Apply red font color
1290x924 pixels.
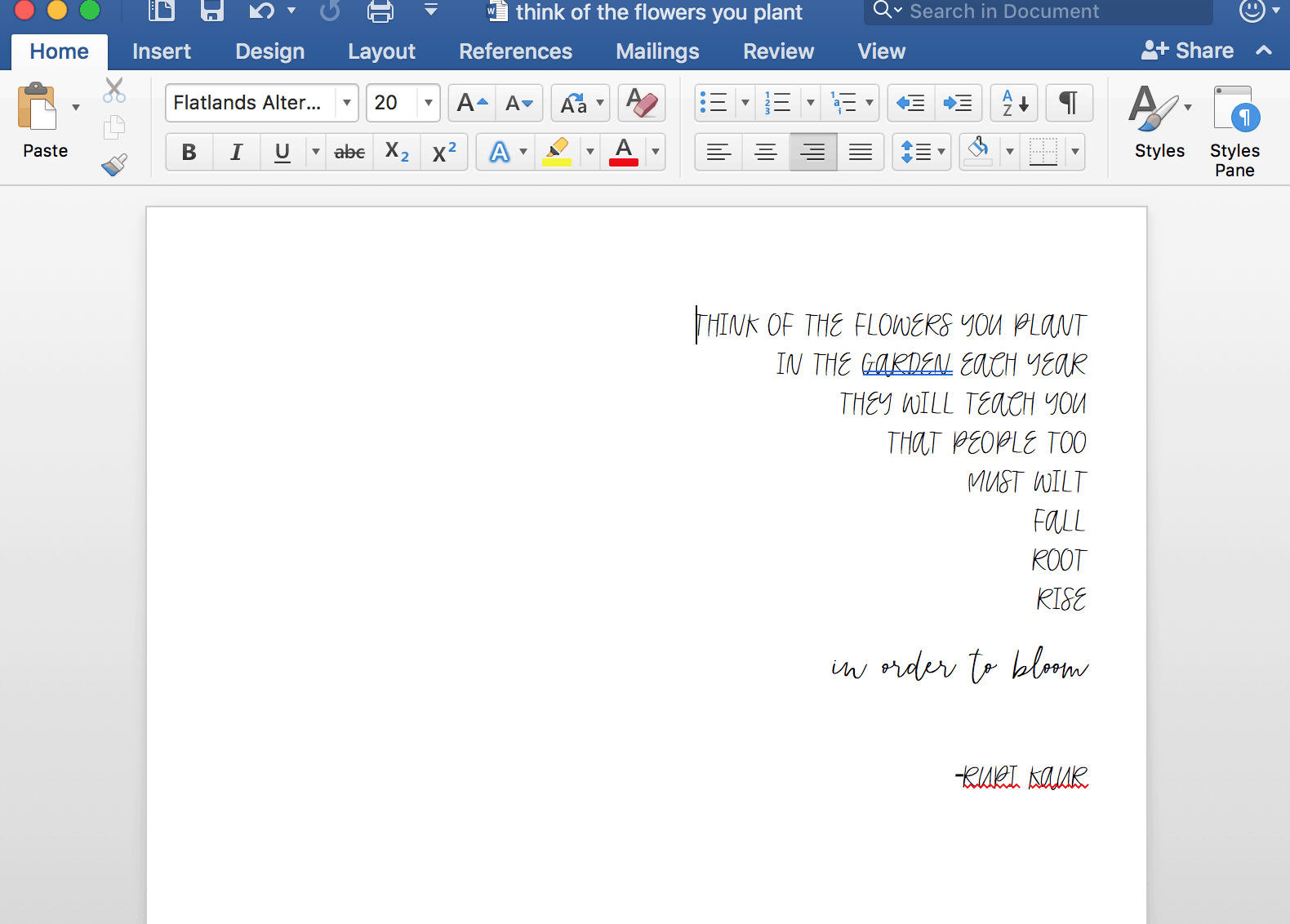pos(624,152)
